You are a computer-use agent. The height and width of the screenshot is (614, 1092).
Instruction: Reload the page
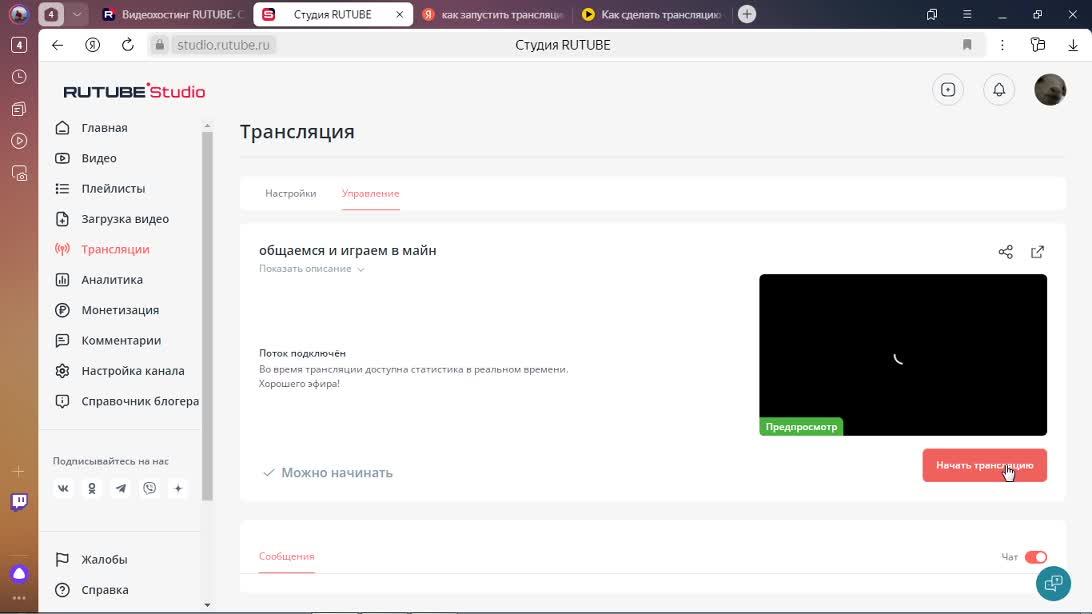coord(127,45)
